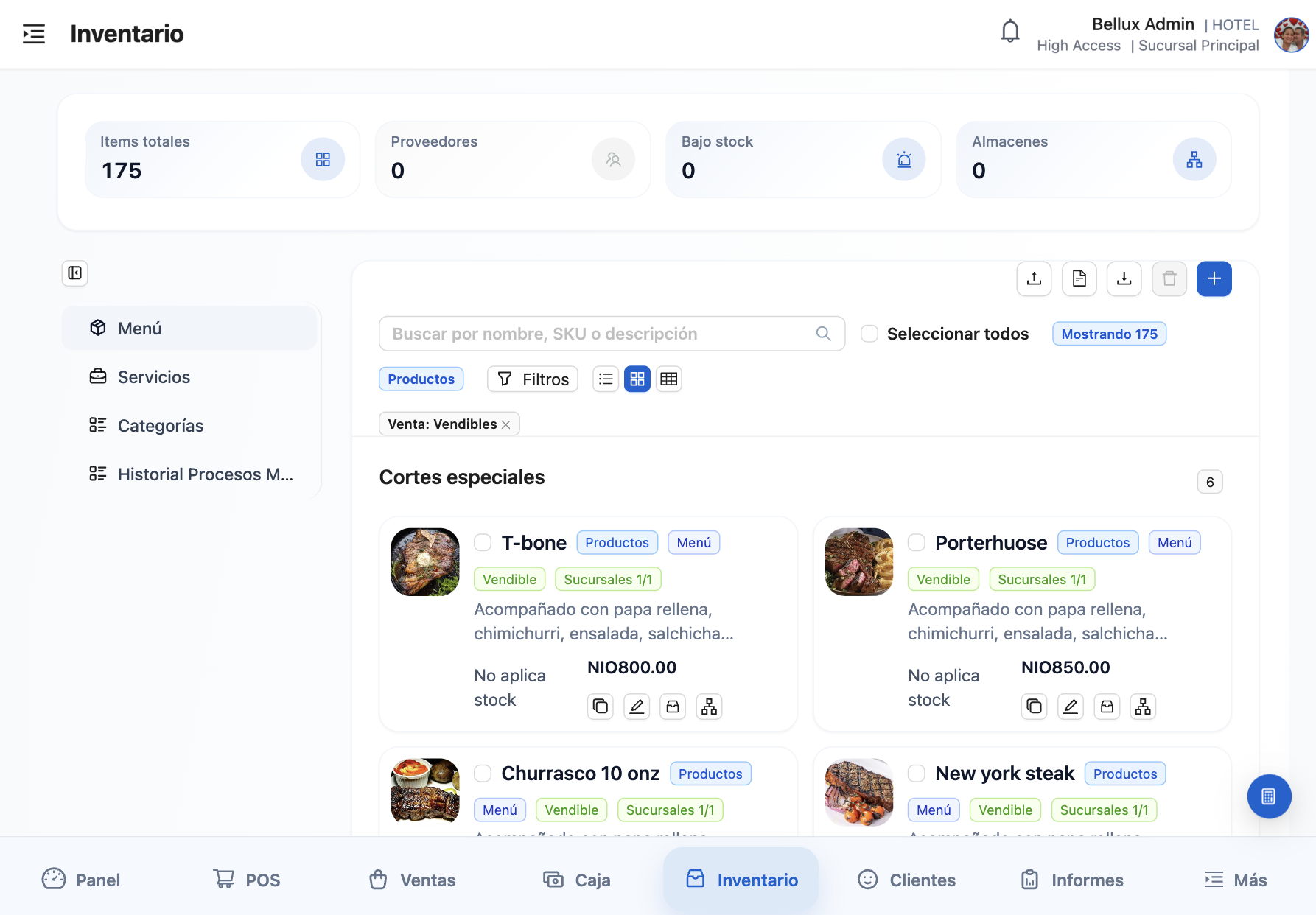The image size is (1316, 915).
Task: Open Categorías in the sidebar
Action: coord(189,425)
